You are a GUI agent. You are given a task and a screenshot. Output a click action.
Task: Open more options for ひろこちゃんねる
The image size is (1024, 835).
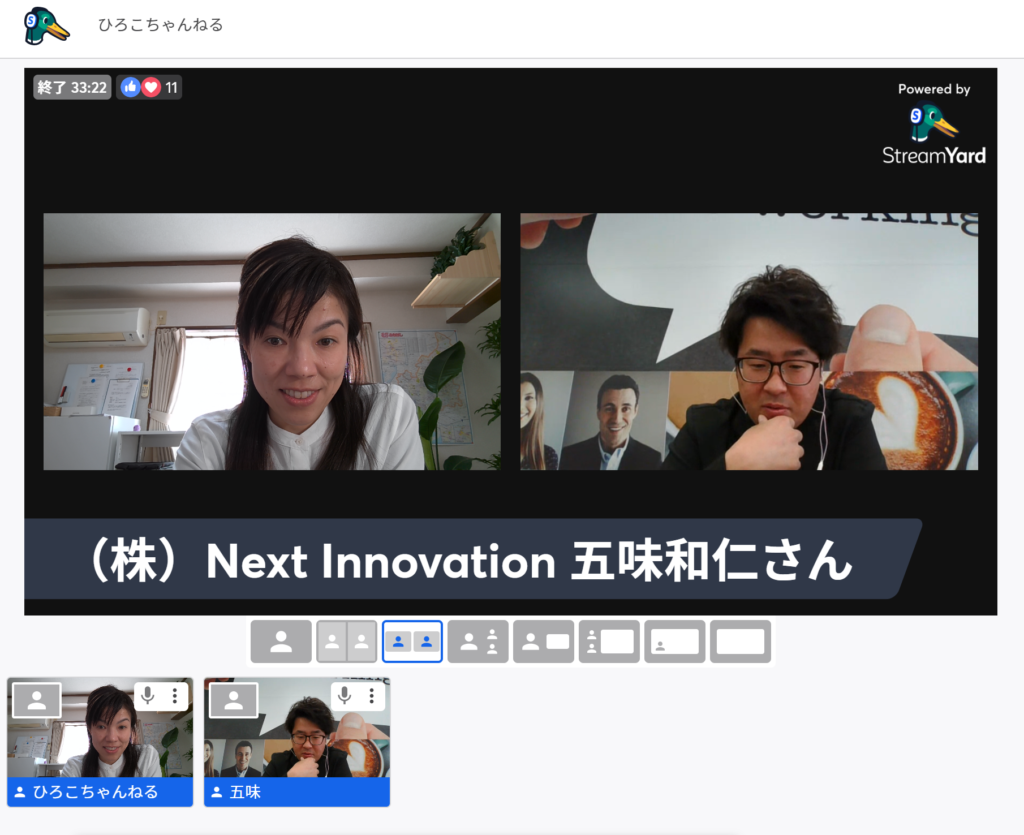point(175,696)
